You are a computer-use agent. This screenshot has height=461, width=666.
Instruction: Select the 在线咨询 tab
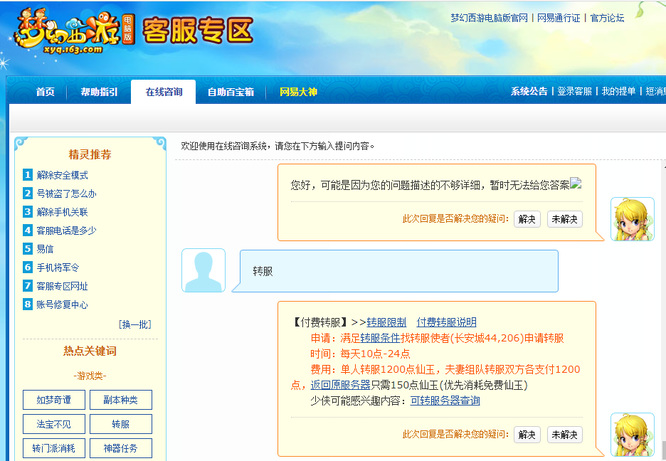click(x=164, y=92)
